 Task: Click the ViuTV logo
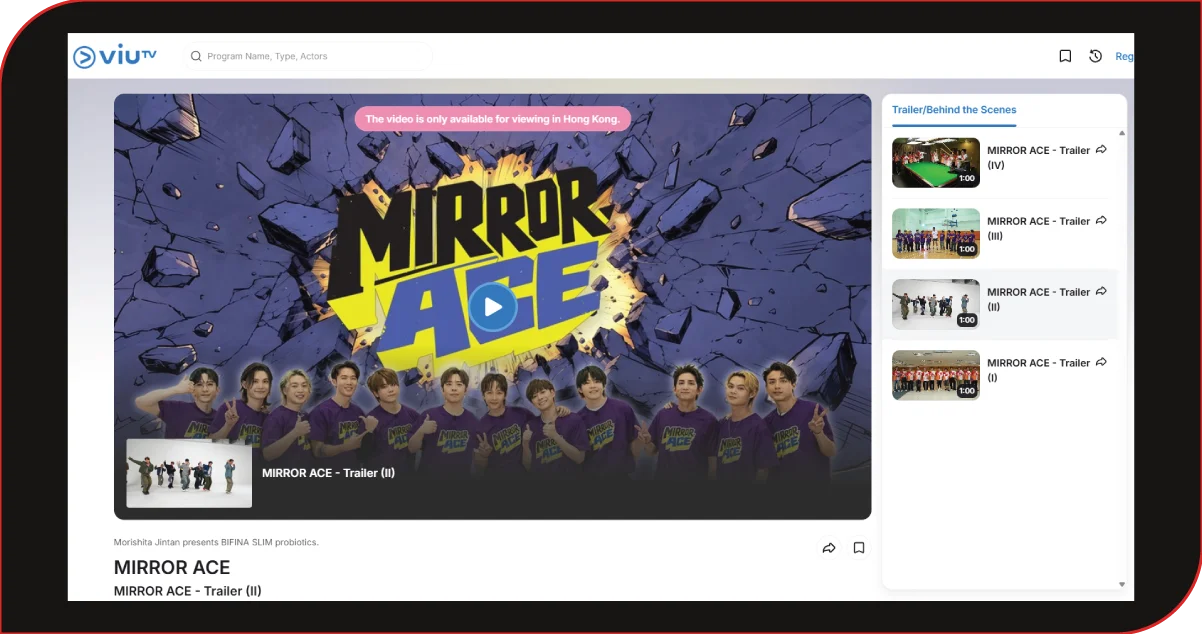point(115,56)
